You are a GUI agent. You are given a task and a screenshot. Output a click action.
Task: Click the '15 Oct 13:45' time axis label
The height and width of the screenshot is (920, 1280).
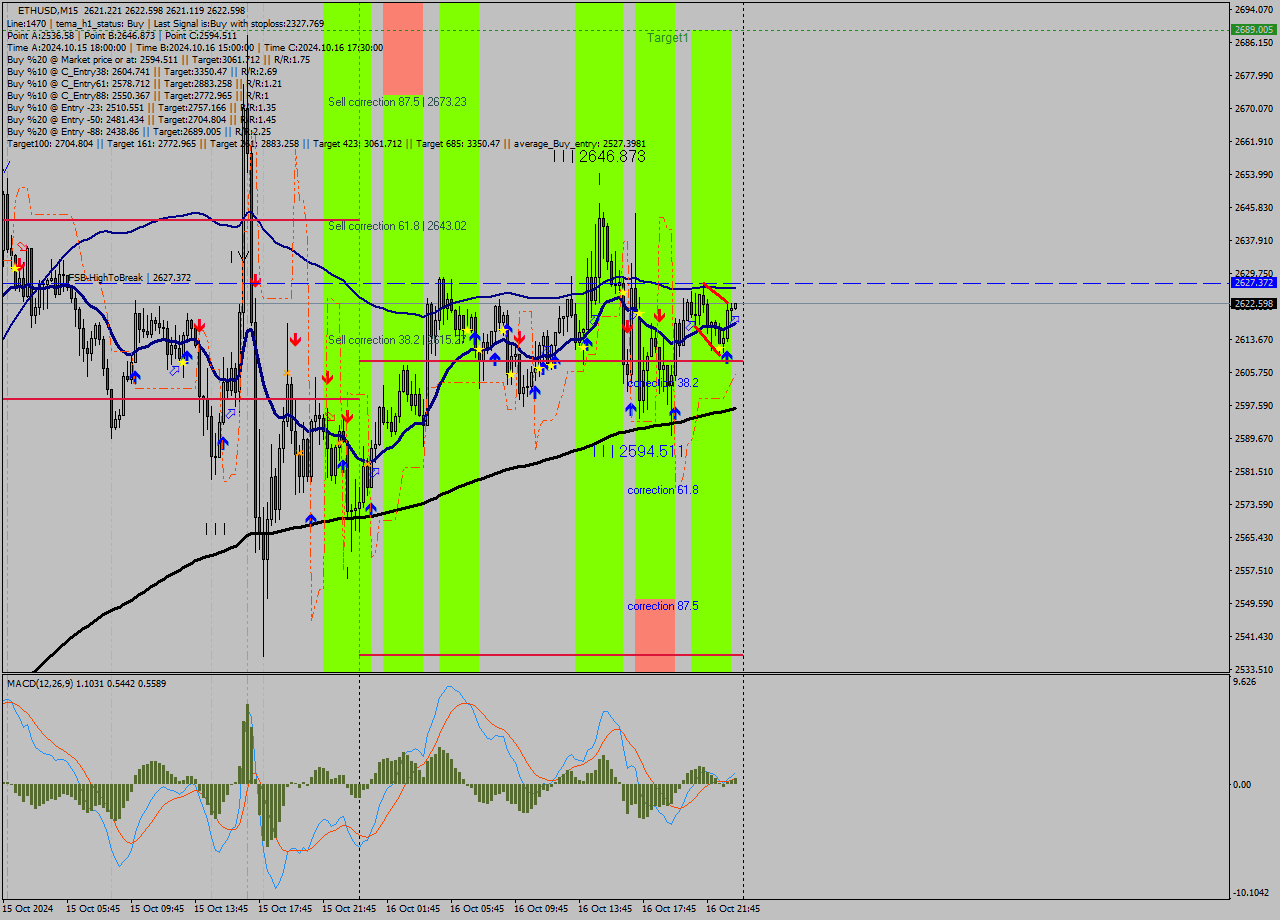(222, 909)
